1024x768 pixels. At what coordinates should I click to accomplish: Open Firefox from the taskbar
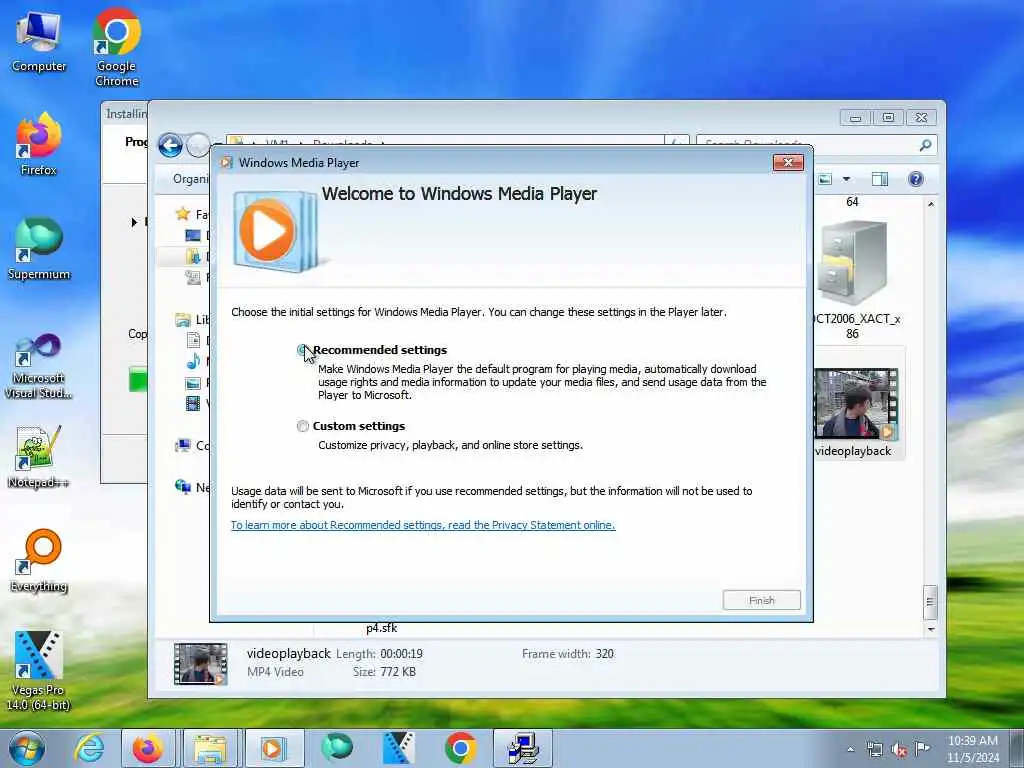148,748
